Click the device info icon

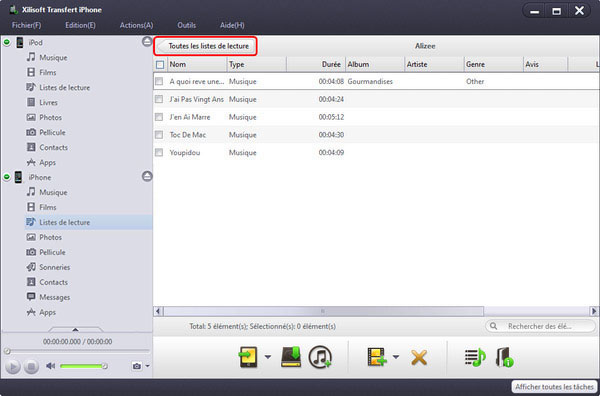click(x=505, y=357)
